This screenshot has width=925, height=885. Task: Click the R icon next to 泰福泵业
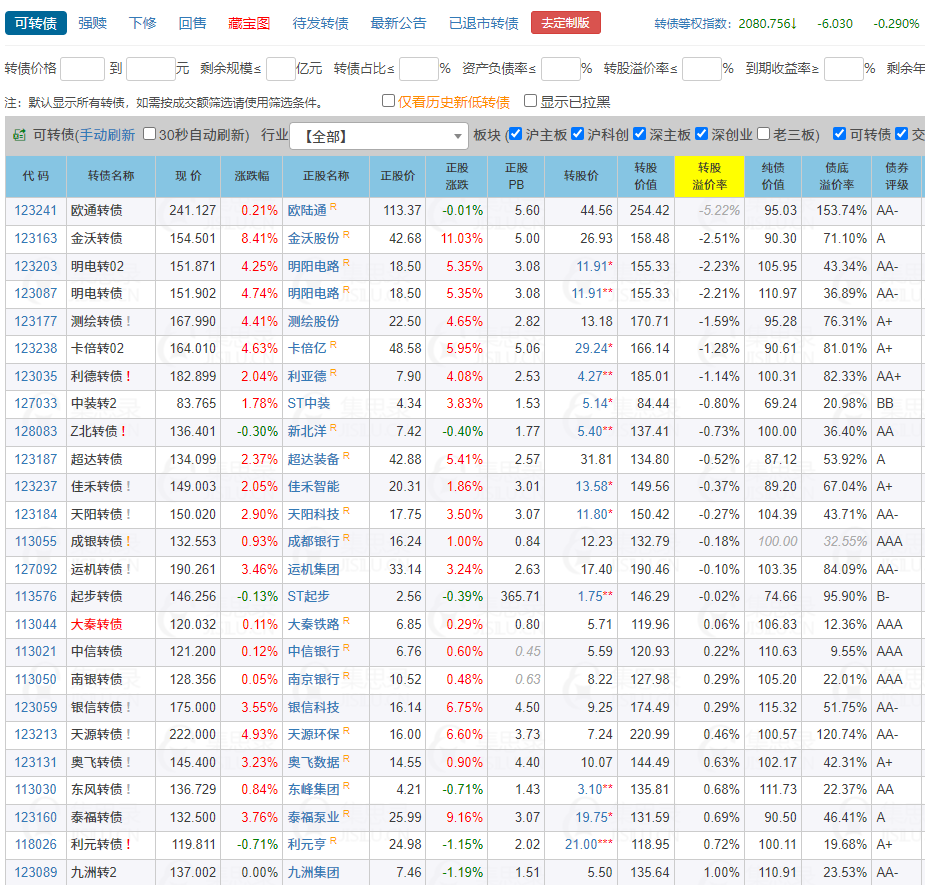[x=346, y=814]
